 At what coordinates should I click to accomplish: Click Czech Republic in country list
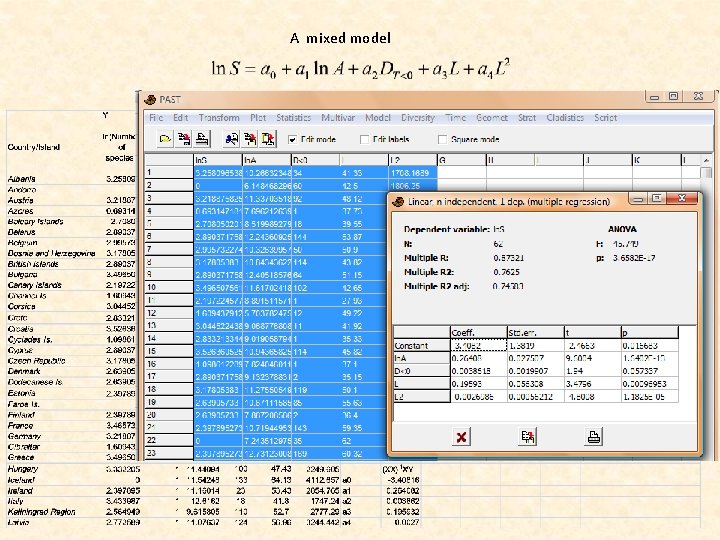pos(36,360)
